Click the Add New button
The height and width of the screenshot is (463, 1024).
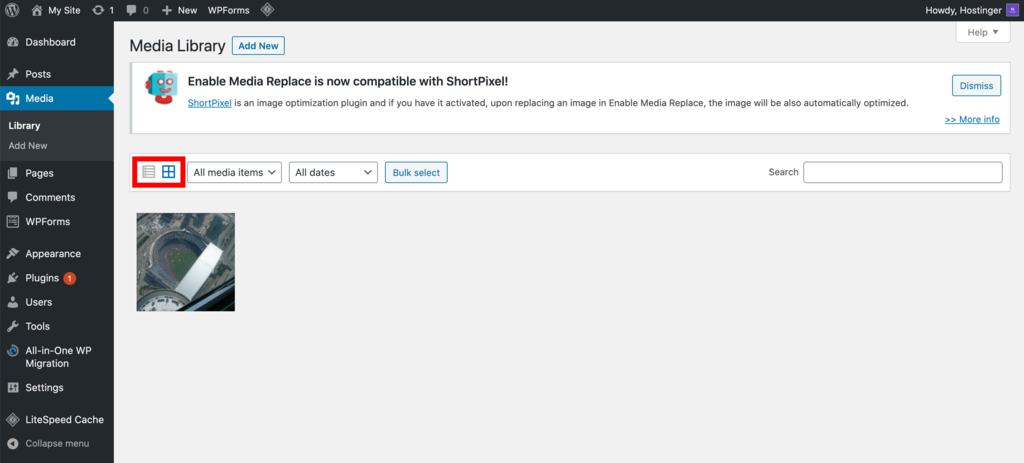click(258, 46)
